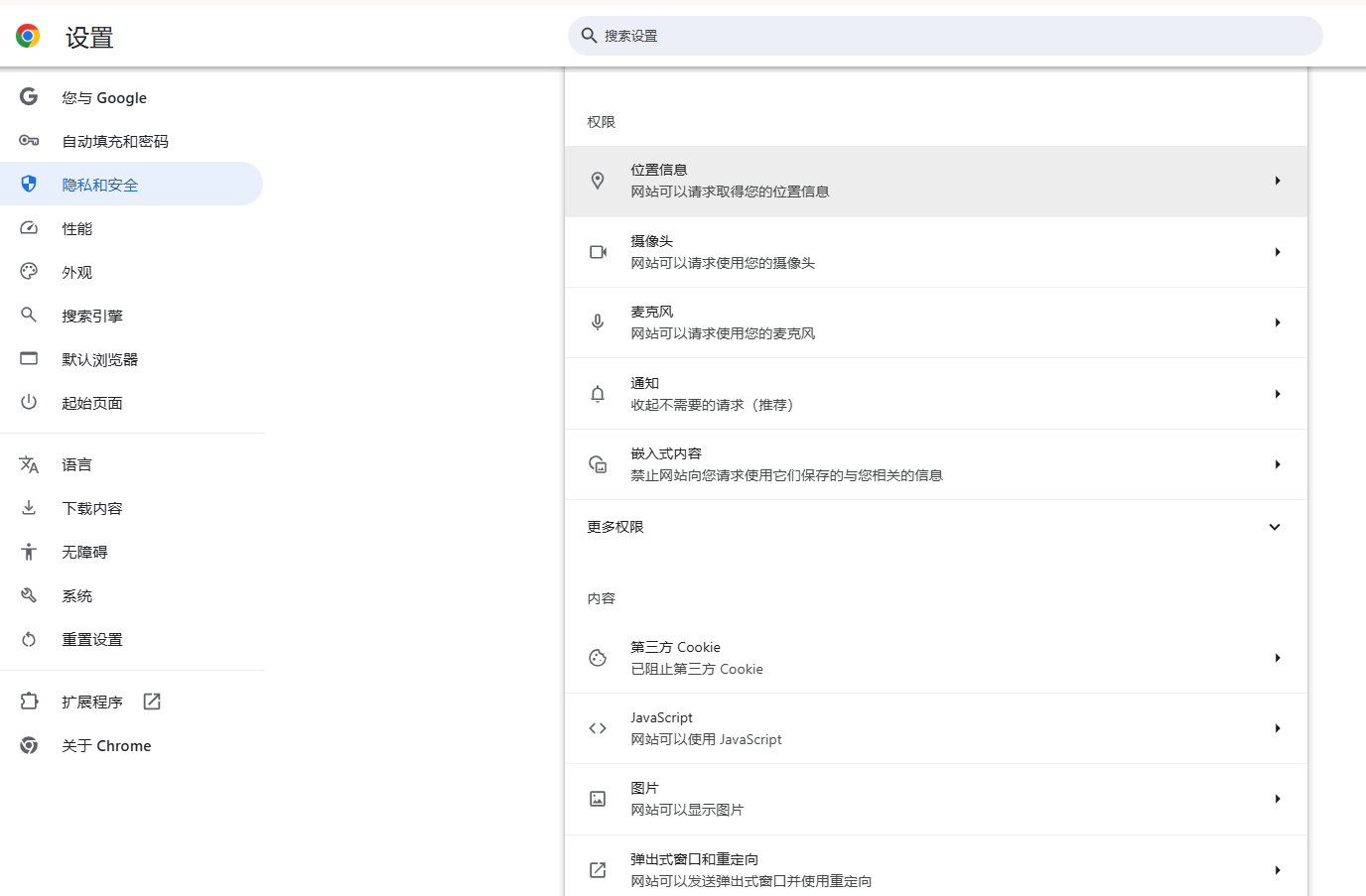The image size is (1366, 896).
Task: Open 关于 Chrome page
Action: point(132,745)
